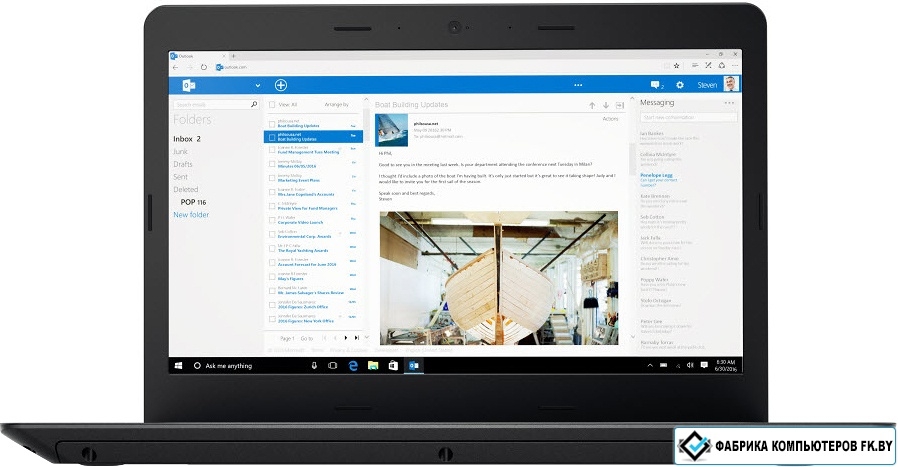This screenshot has height=467, width=898.
Task: Check the Fund Management Team Meeting email
Action: click(x=272, y=150)
